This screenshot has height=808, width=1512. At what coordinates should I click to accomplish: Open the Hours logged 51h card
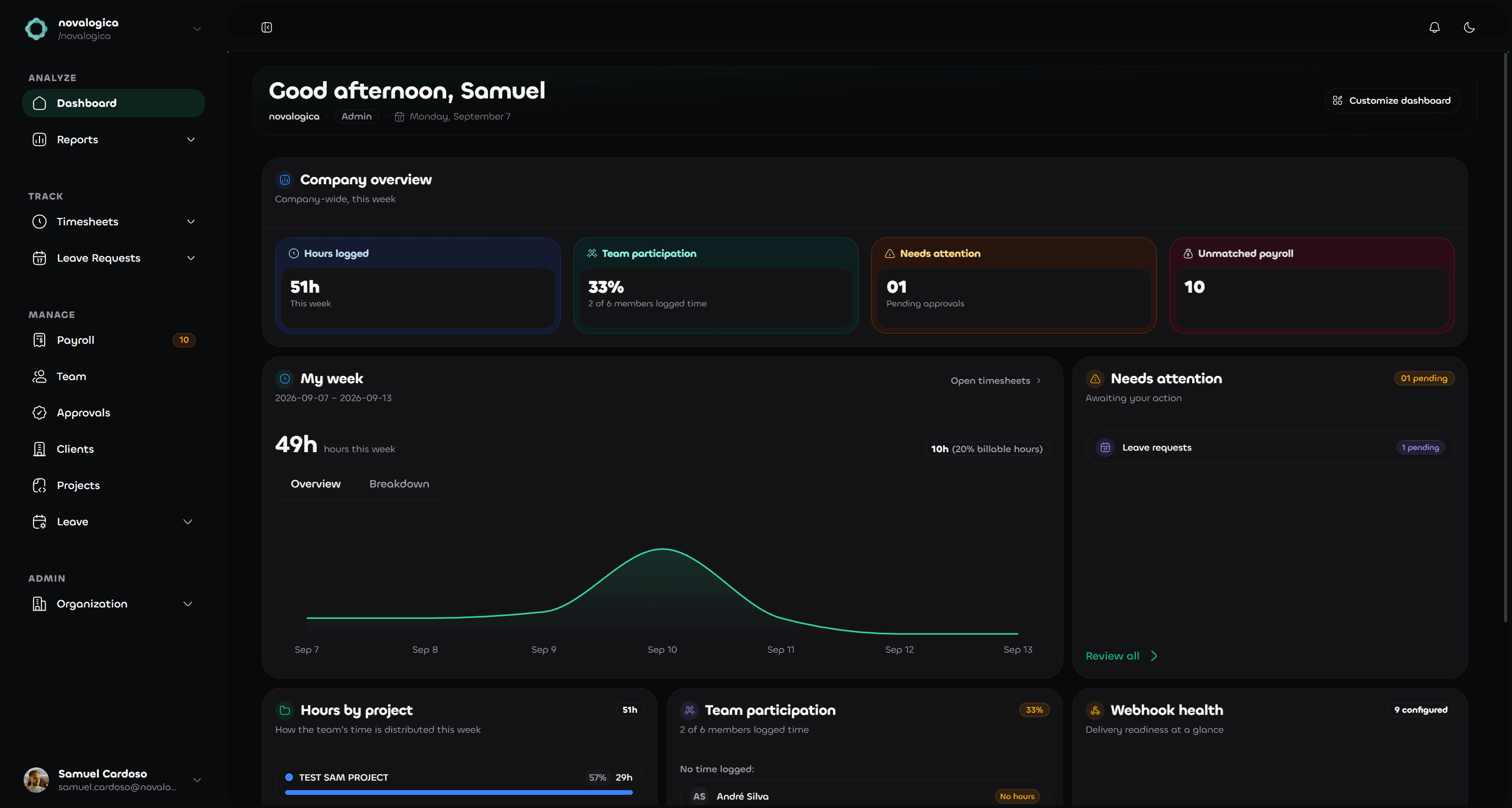(417, 286)
